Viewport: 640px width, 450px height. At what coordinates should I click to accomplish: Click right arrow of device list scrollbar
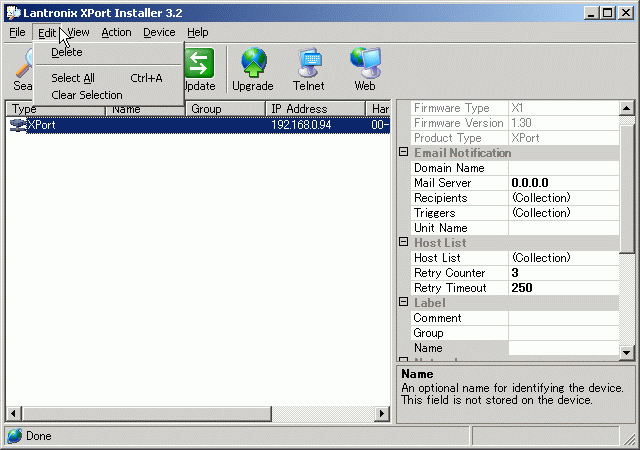(x=382, y=413)
